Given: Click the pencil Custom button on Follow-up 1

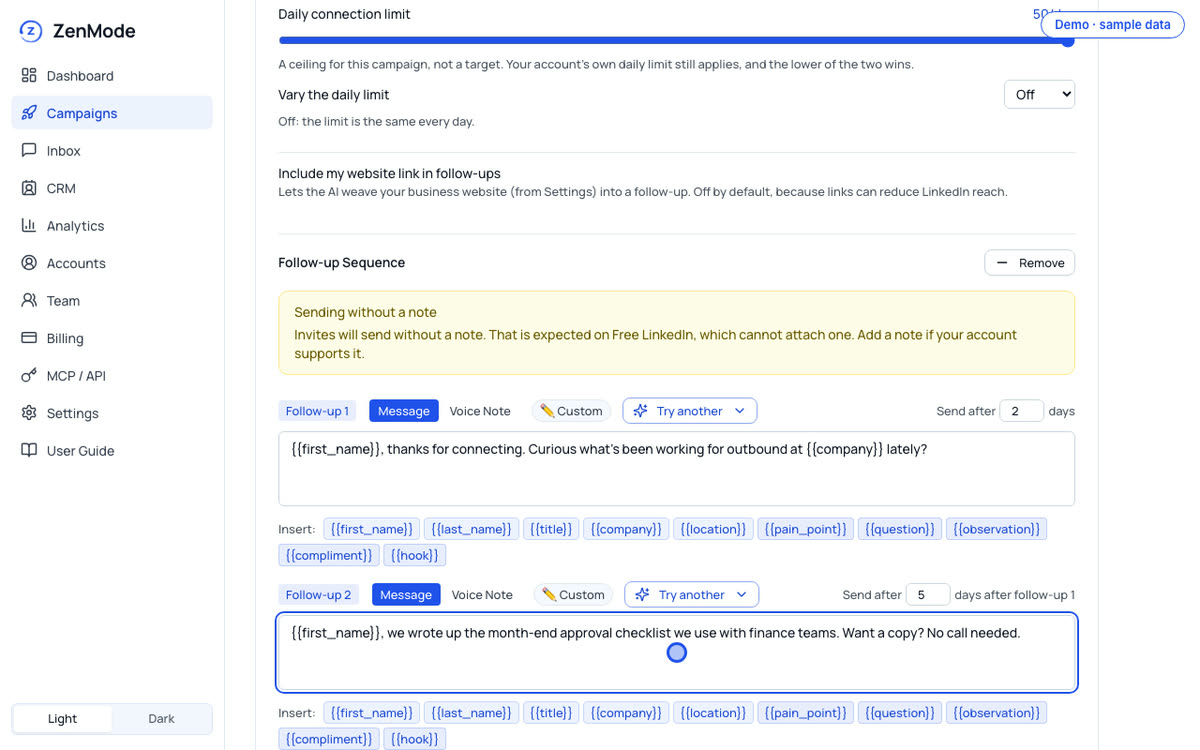Looking at the screenshot, I should [x=571, y=411].
